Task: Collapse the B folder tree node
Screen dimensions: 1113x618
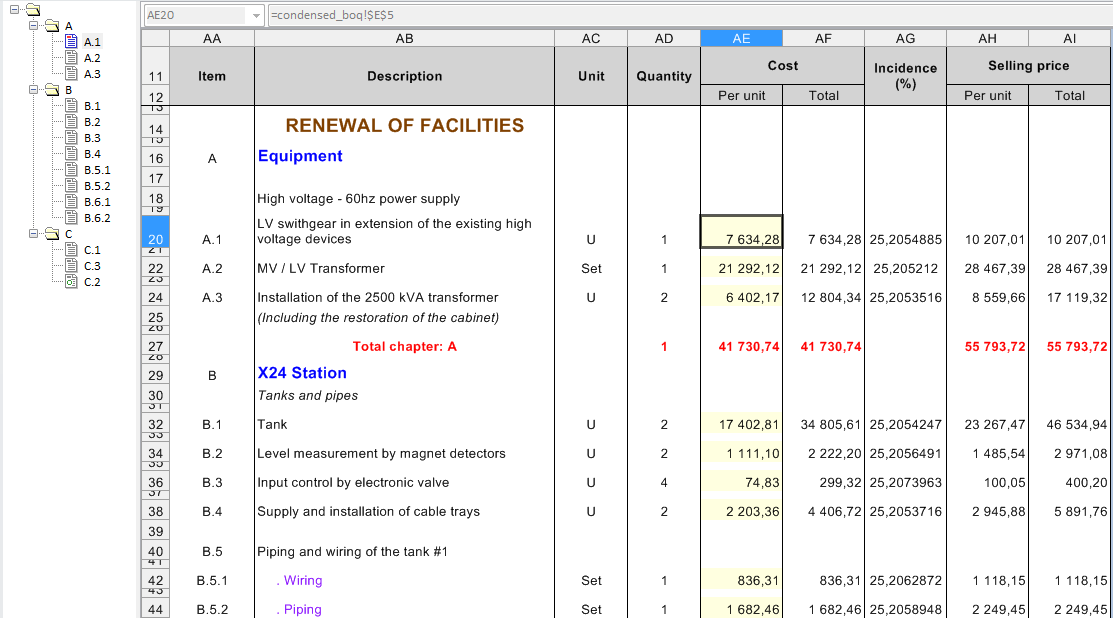Action: coord(35,90)
